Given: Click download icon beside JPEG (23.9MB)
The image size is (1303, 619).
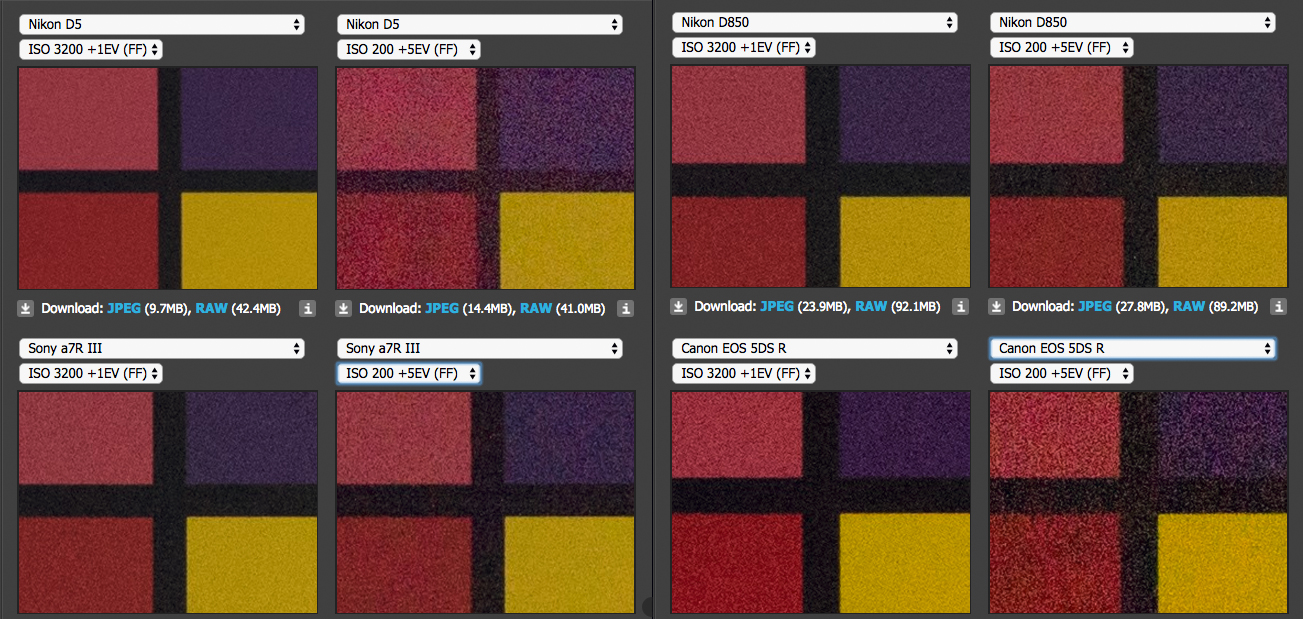Looking at the screenshot, I should [x=678, y=307].
